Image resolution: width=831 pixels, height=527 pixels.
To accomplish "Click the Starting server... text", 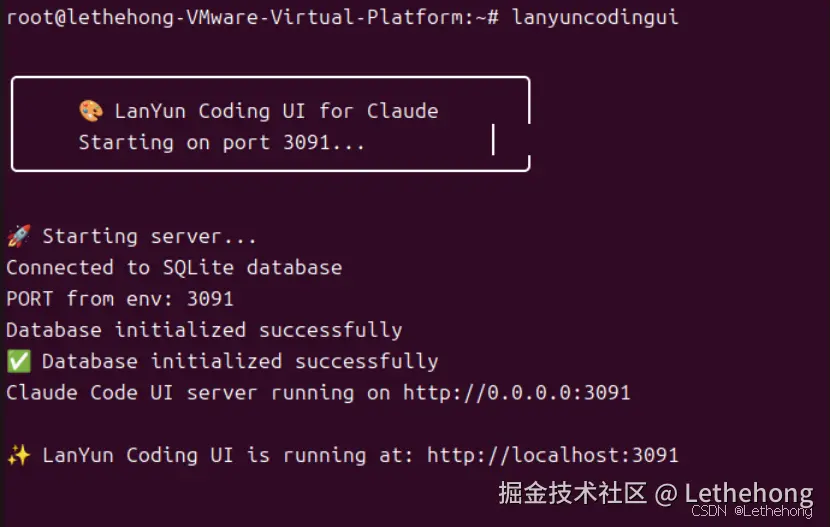I will pos(149,237).
